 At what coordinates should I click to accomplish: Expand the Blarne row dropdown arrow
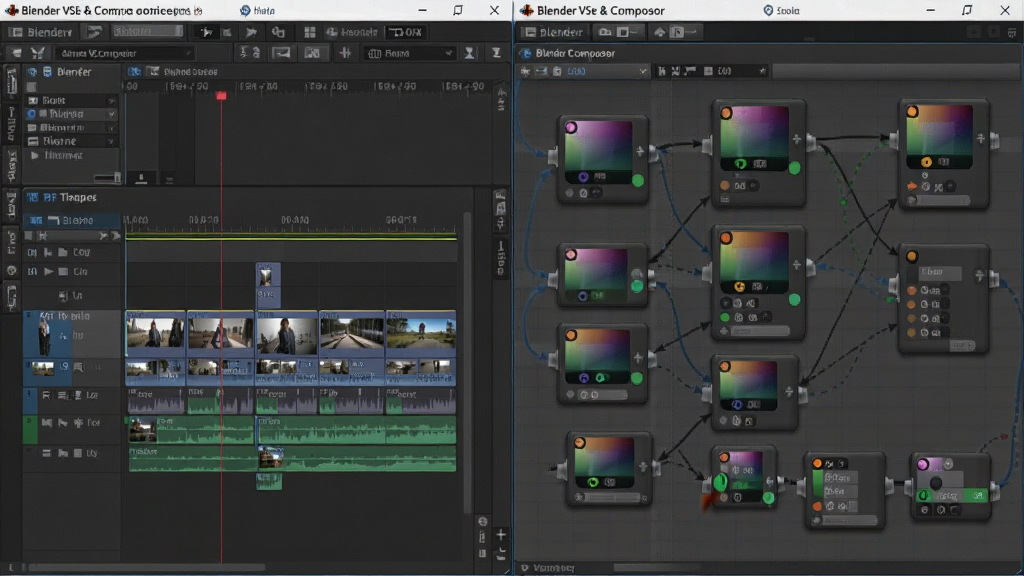pos(112,141)
